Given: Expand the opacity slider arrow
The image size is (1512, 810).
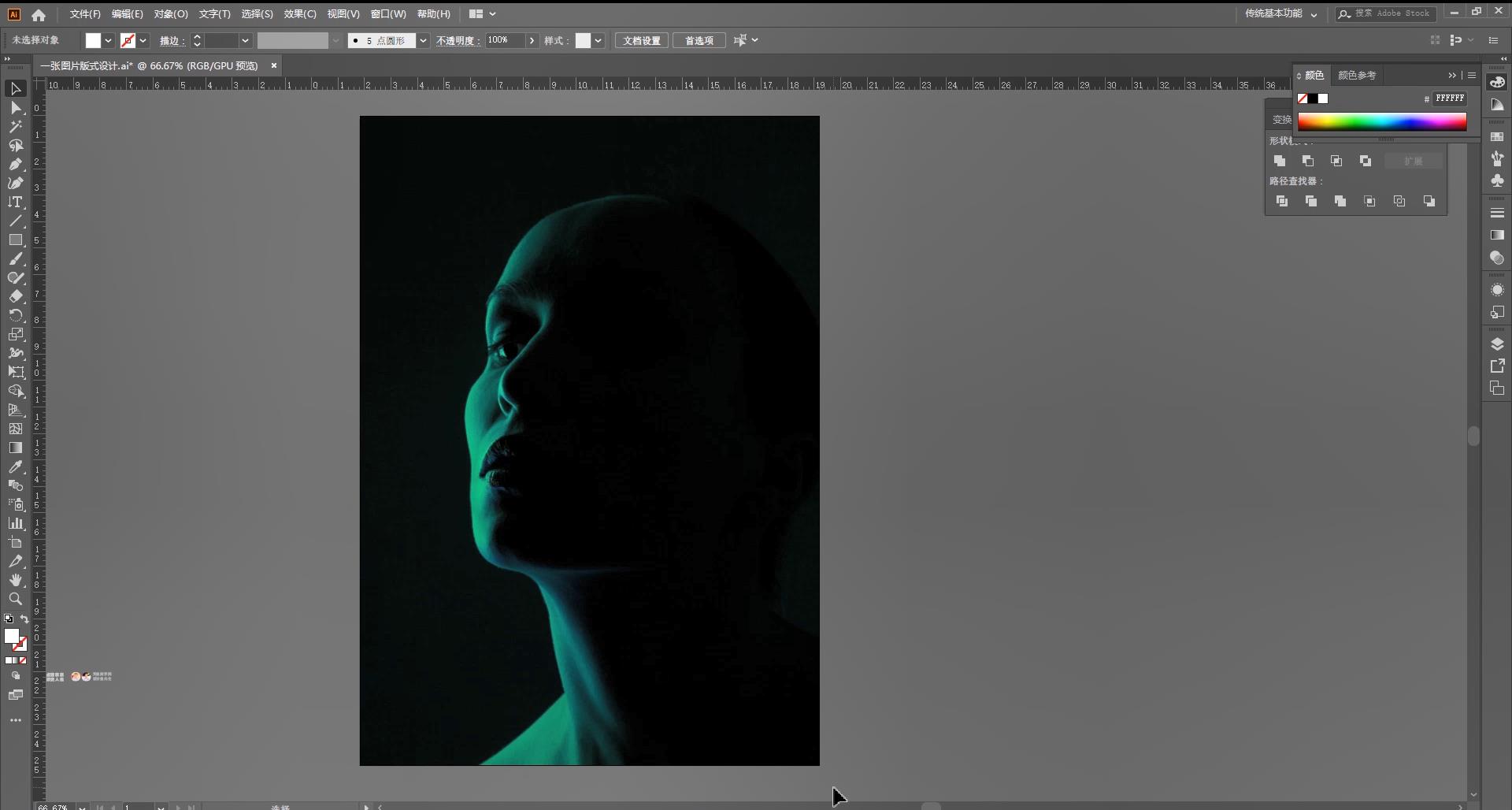Looking at the screenshot, I should pos(532,40).
